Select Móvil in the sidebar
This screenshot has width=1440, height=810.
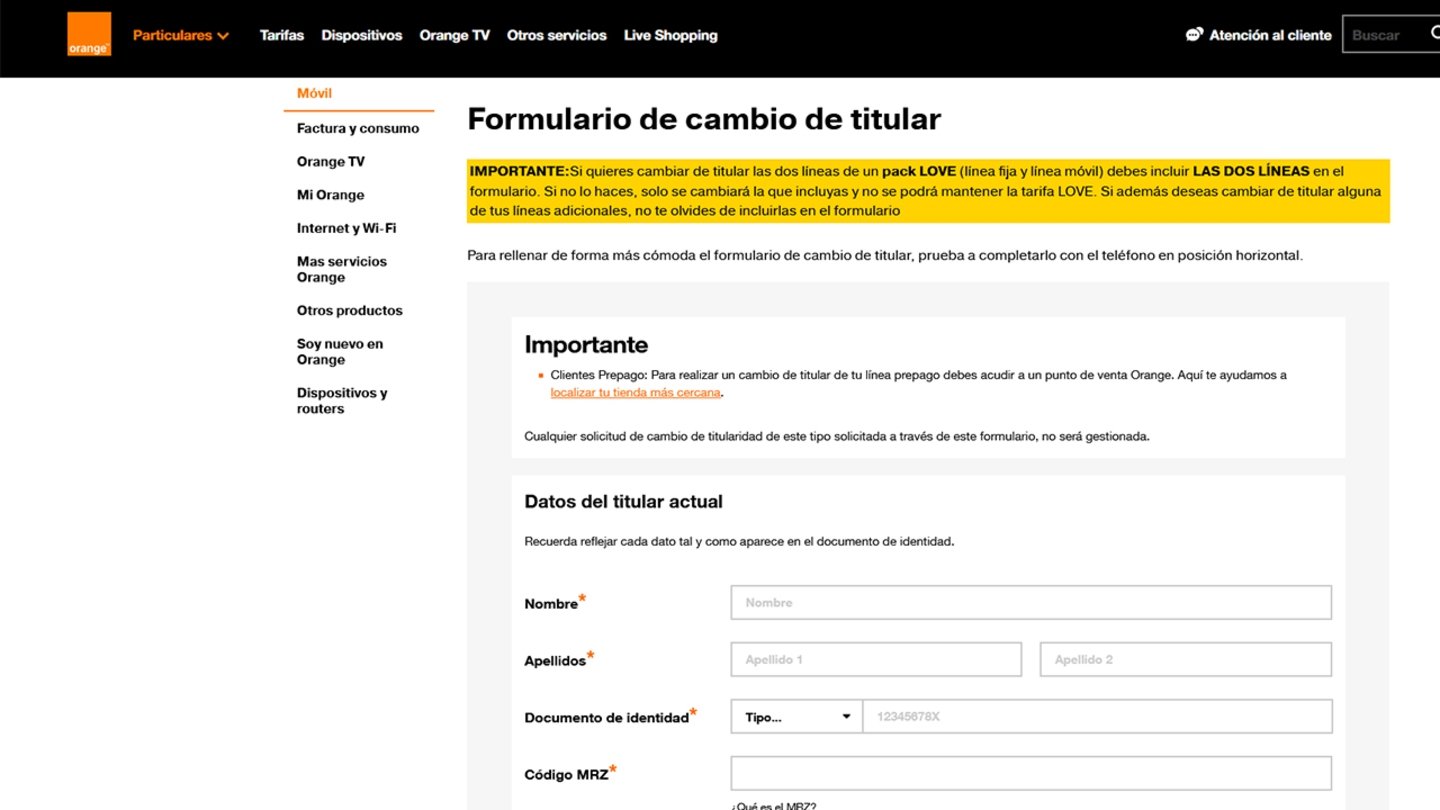click(314, 93)
